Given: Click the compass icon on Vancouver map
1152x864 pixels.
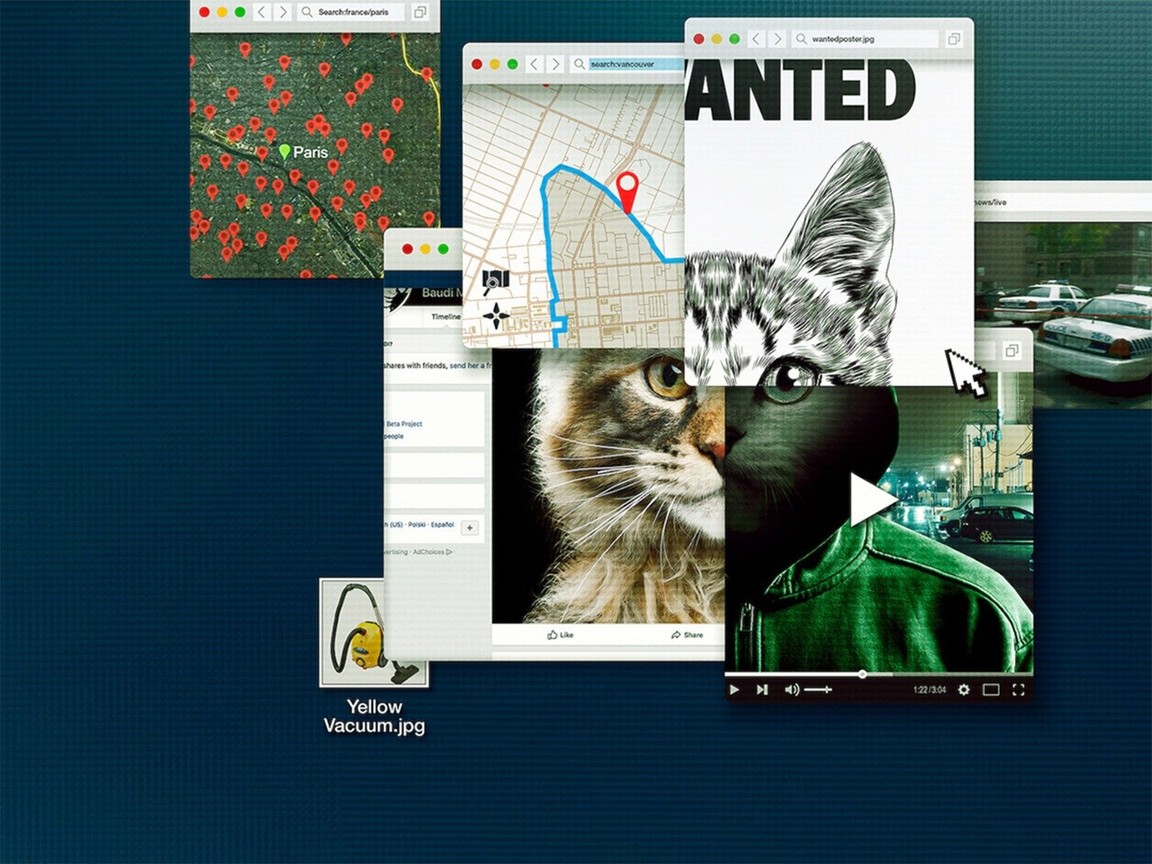Looking at the screenshot, I should pyautogui.click(x=496, y=317).
